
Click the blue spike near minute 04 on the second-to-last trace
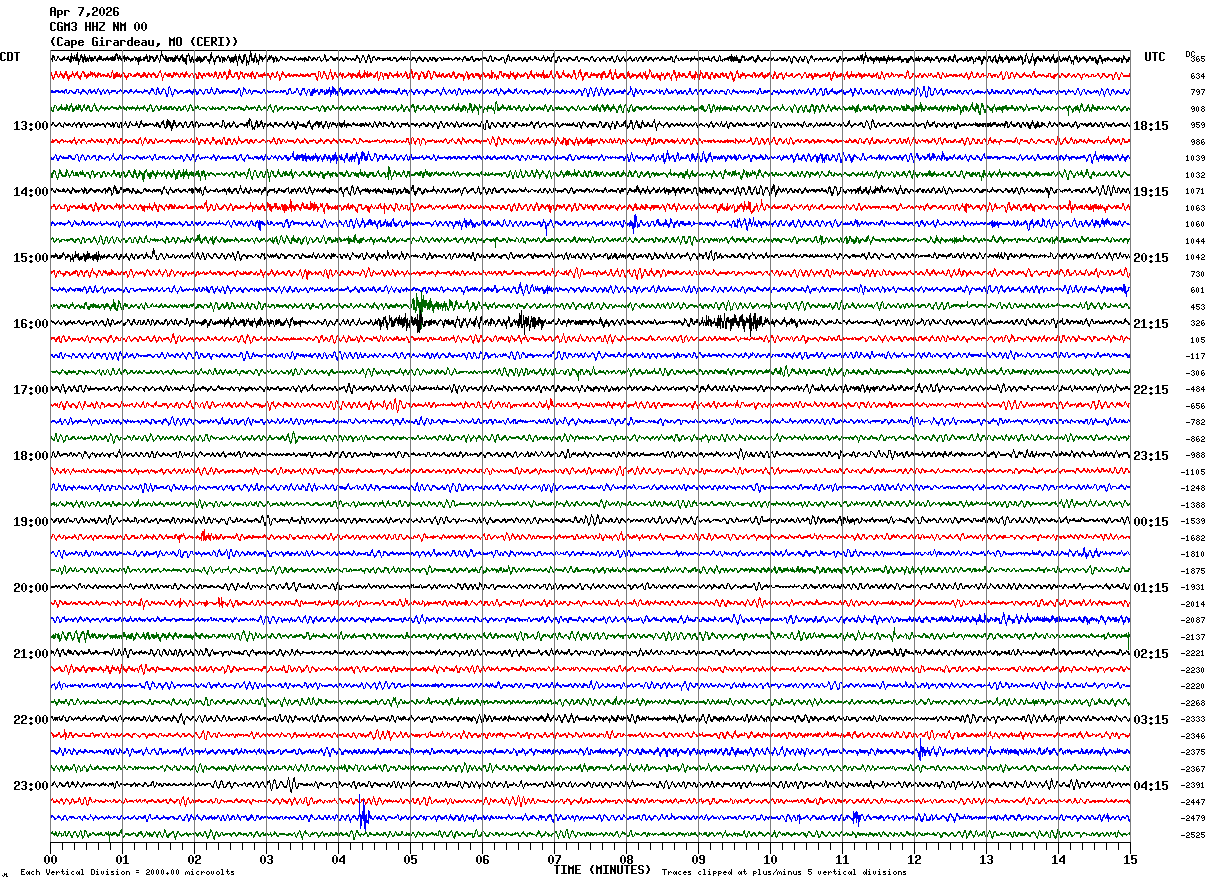[x=364, y=816]
